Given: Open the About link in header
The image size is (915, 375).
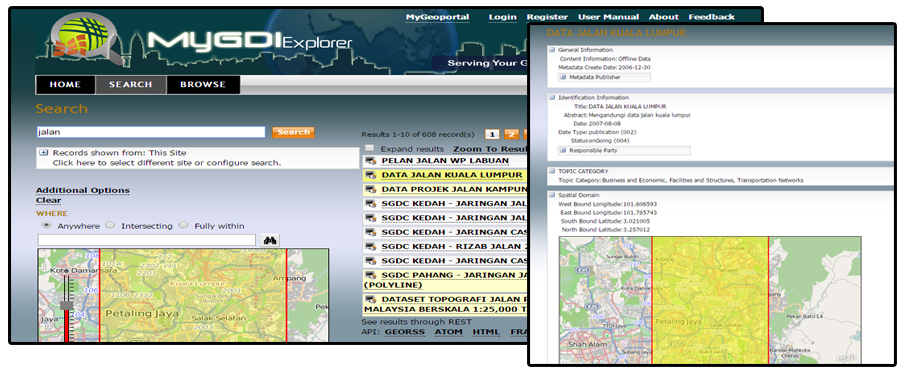Looking at the screenshot, I should [663, 17].
